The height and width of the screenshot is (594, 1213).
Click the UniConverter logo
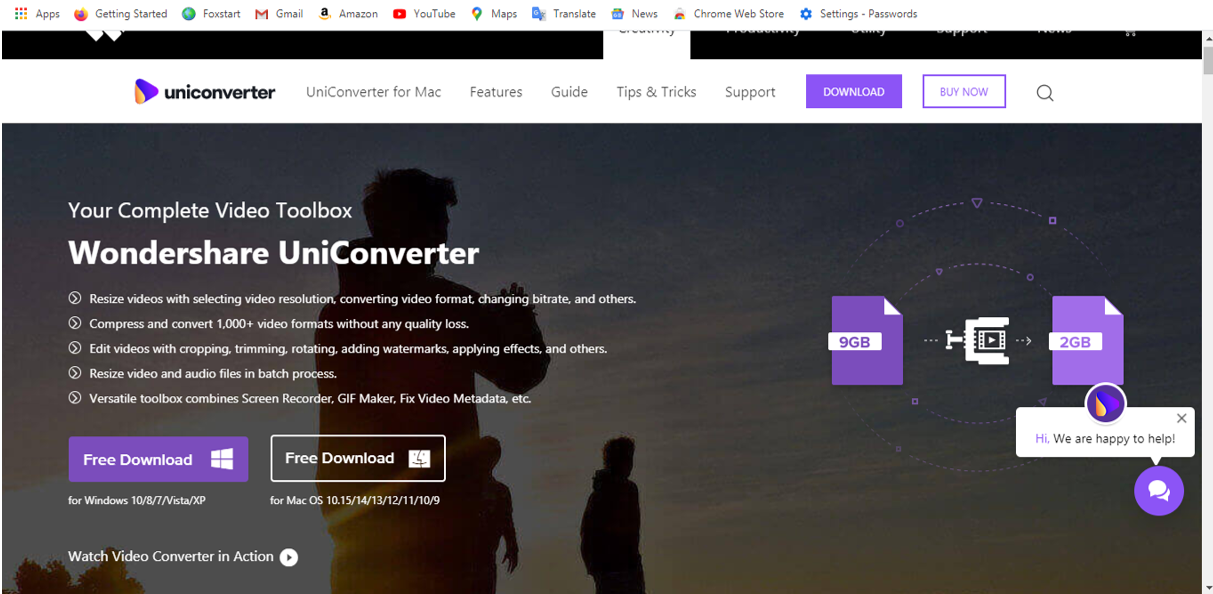(x=205, y=92)
